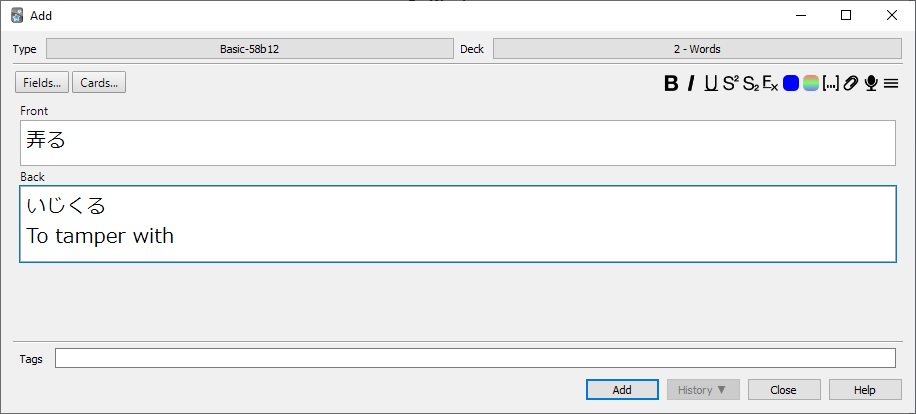Open the editor hamburger menu
The image size is (916, 414).
pyautogui.click(x=891, y=84)
